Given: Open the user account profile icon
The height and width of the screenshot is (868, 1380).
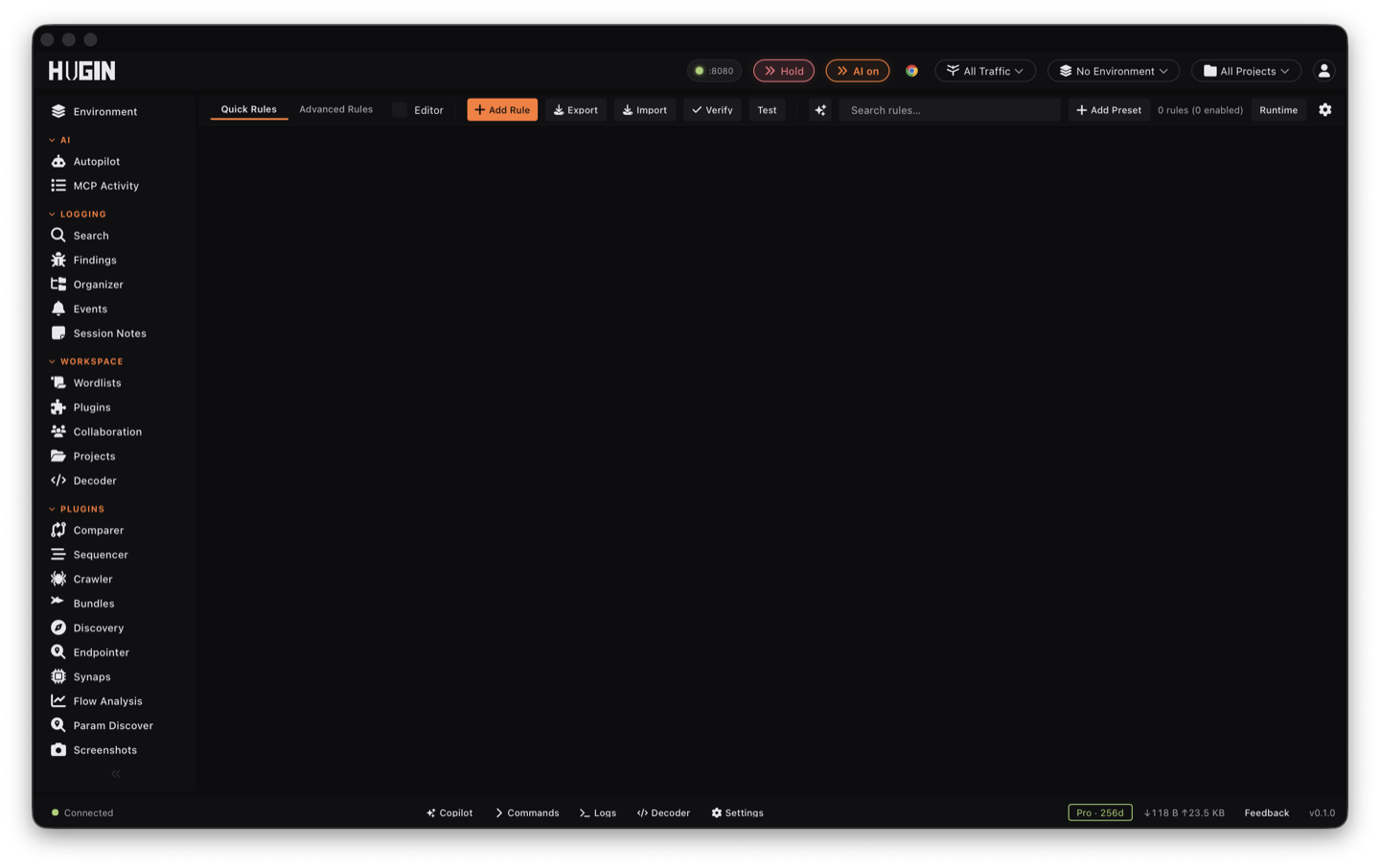Looking at the screenshot, I should point(1323,71).
